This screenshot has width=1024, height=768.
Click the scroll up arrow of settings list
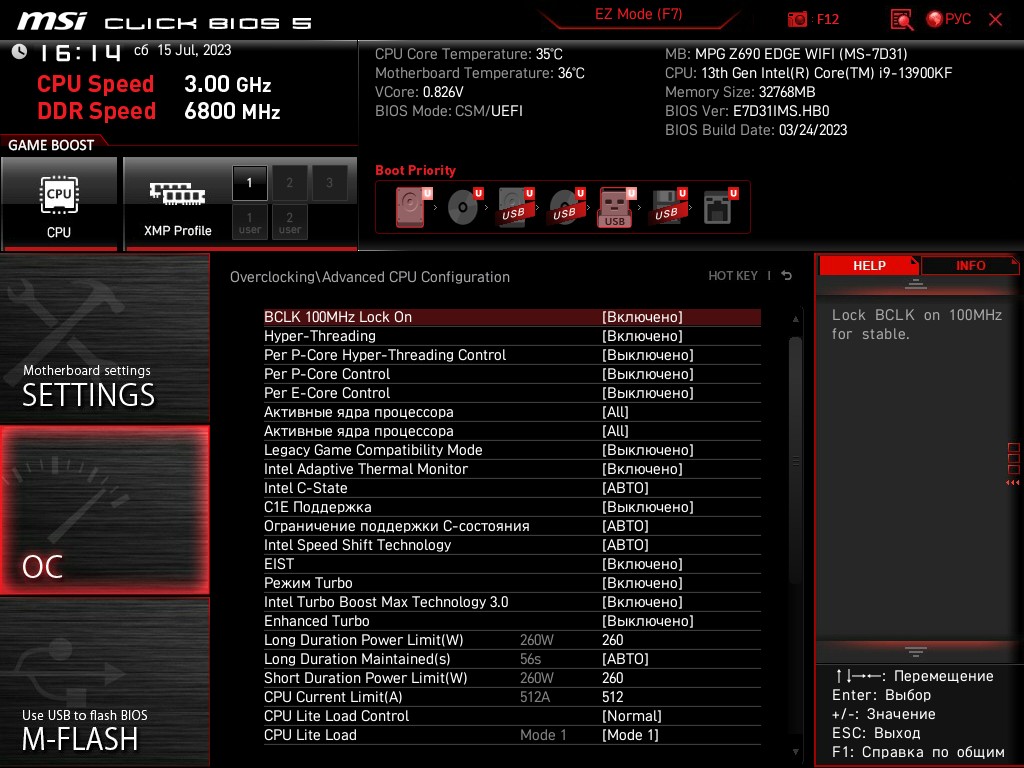[795, 319]
